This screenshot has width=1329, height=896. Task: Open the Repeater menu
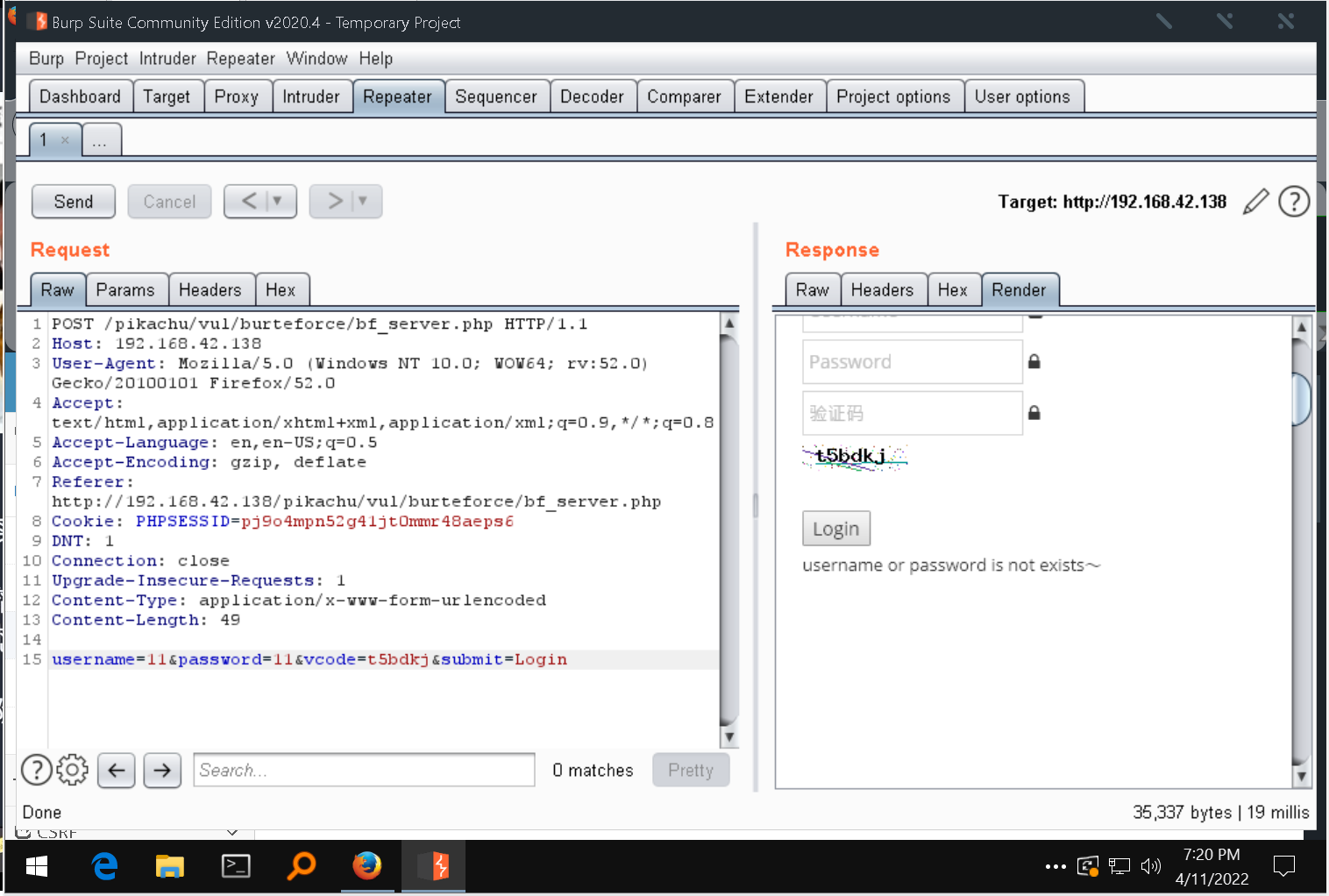(241, 59)
